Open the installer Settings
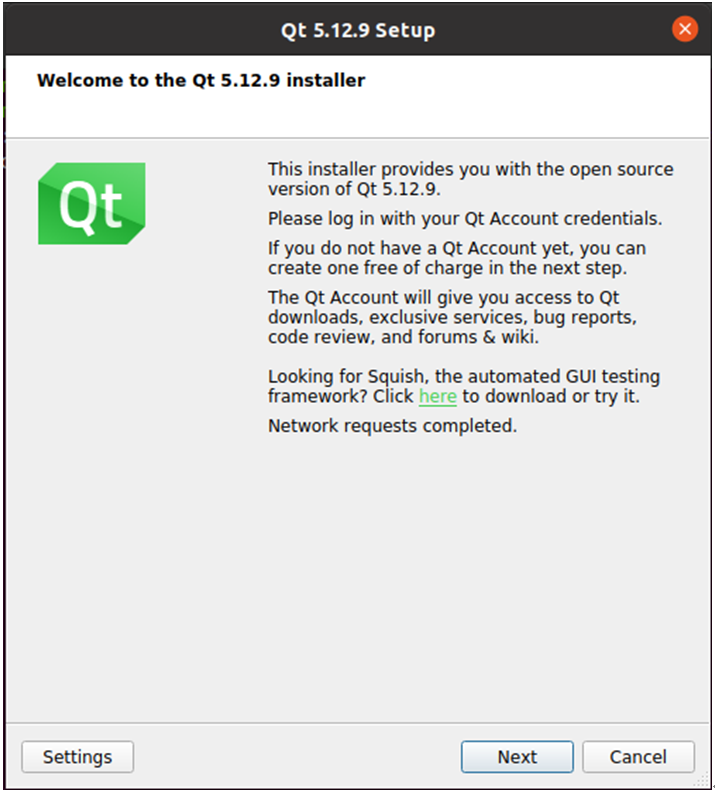The height and width of the screenshot is (793, 715). point(77,757)
